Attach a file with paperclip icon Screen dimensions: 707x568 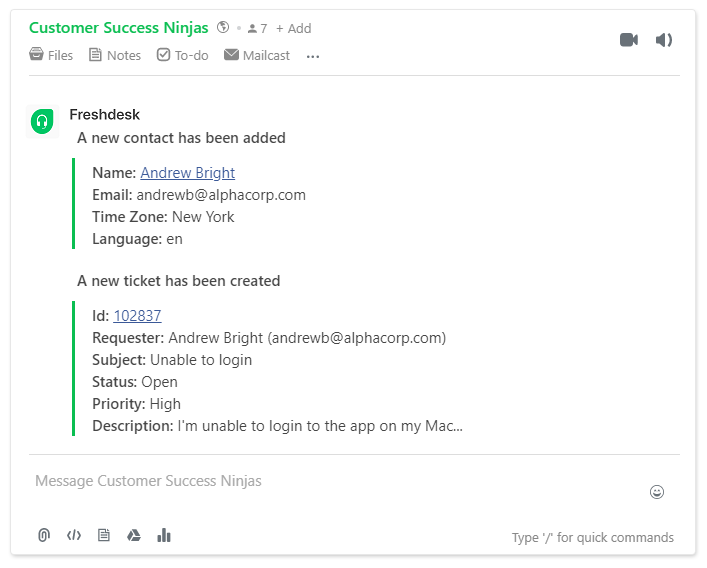[44, 535]
